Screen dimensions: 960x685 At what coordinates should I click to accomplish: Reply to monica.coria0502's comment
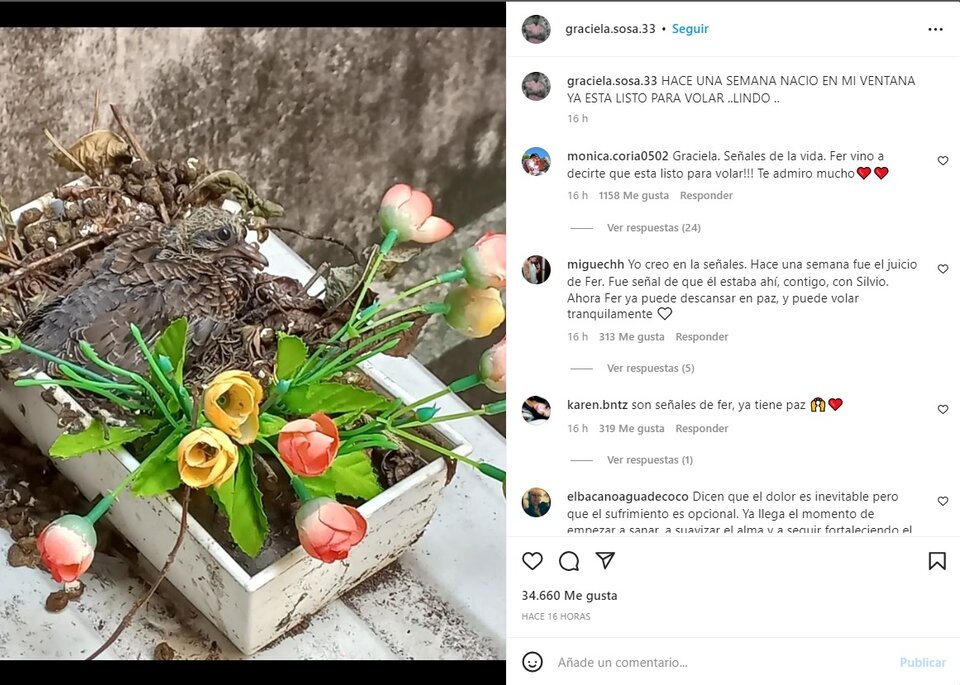coord(706,196)
